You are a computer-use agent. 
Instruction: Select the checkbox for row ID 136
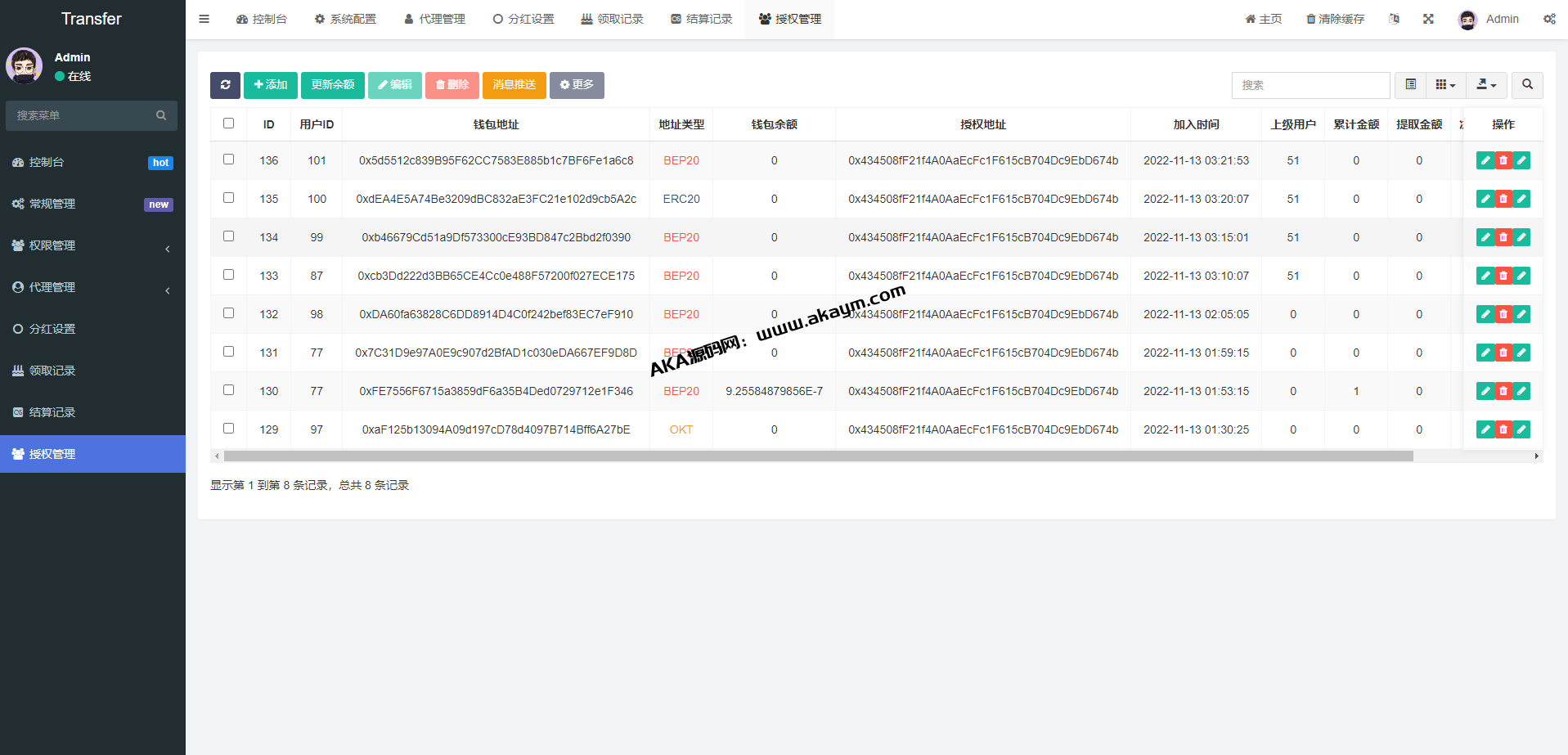coord(229,160)
